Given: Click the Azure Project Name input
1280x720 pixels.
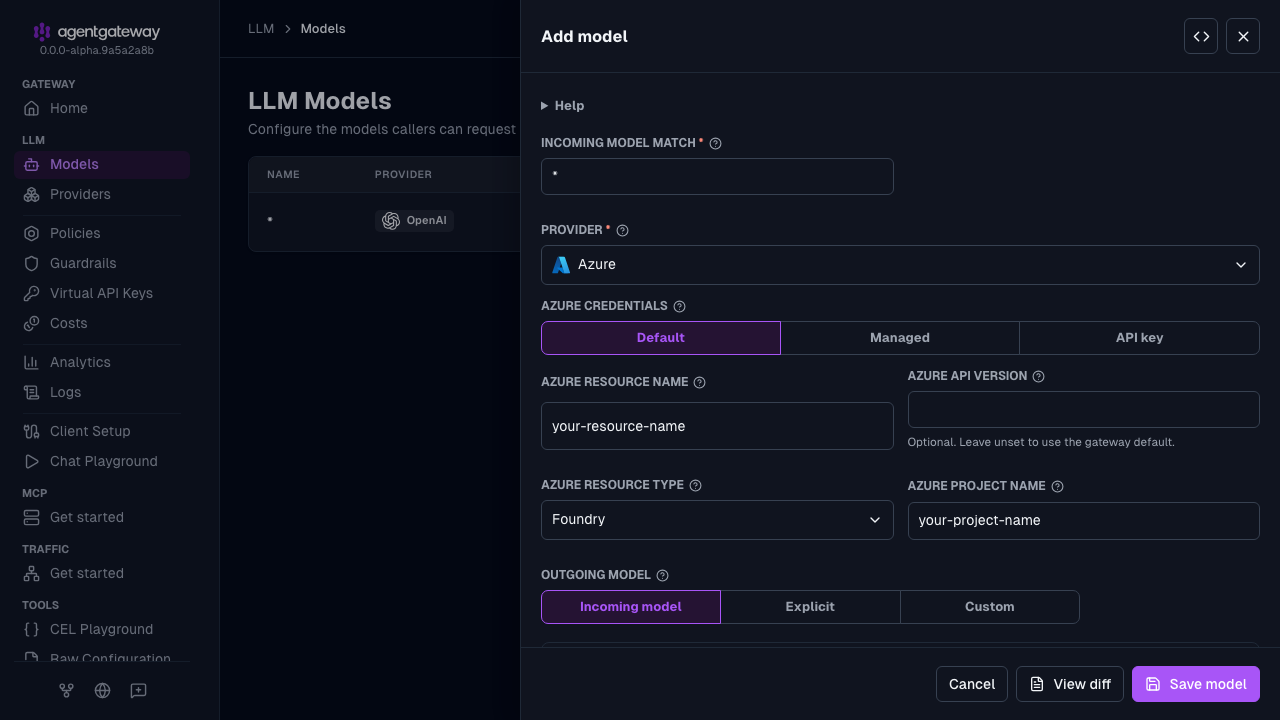Looking at the screenshot, I should pos(1083,521).
